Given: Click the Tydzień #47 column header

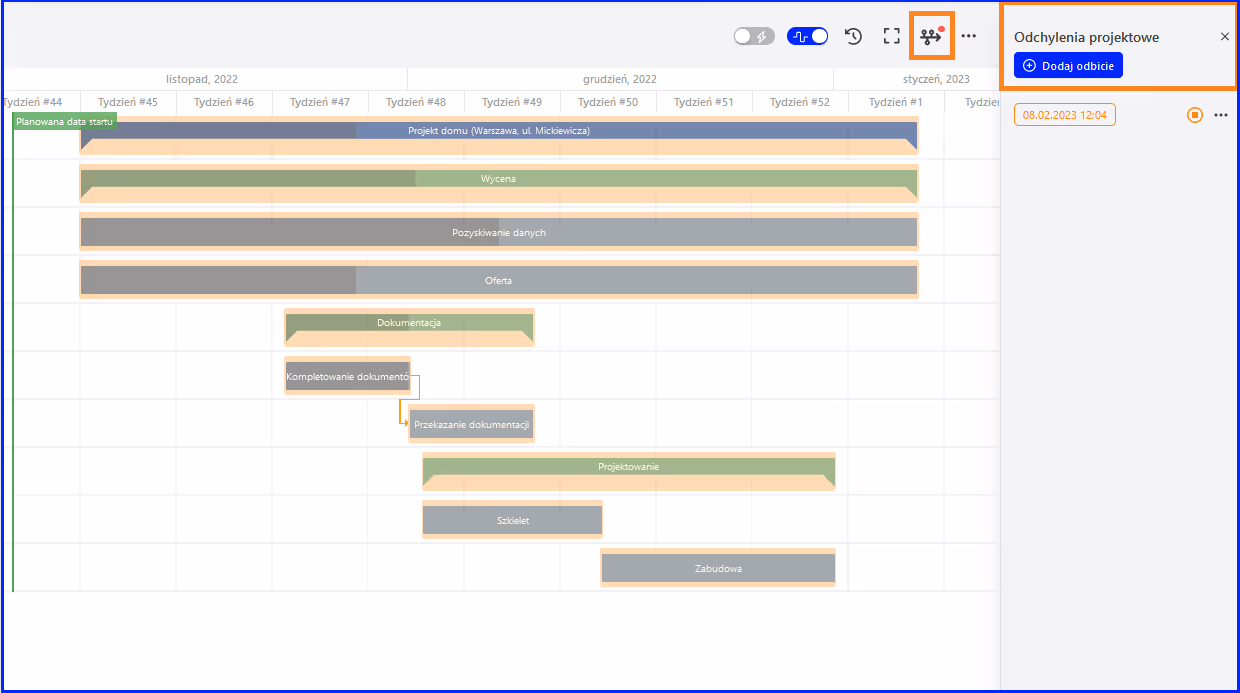Looking at the screenshot, I should pyautogui.click(x=320, y=102).
